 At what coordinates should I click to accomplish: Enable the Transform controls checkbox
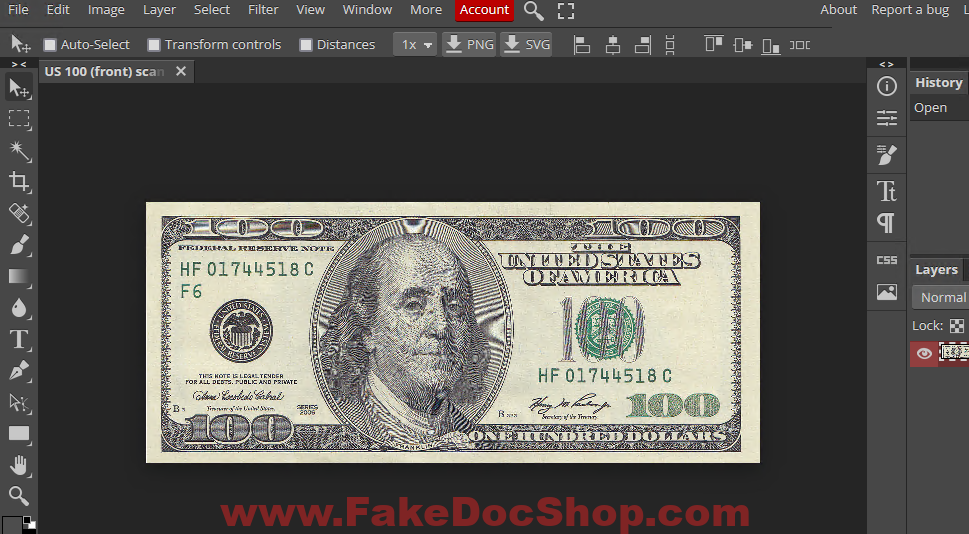pos(154,44)
